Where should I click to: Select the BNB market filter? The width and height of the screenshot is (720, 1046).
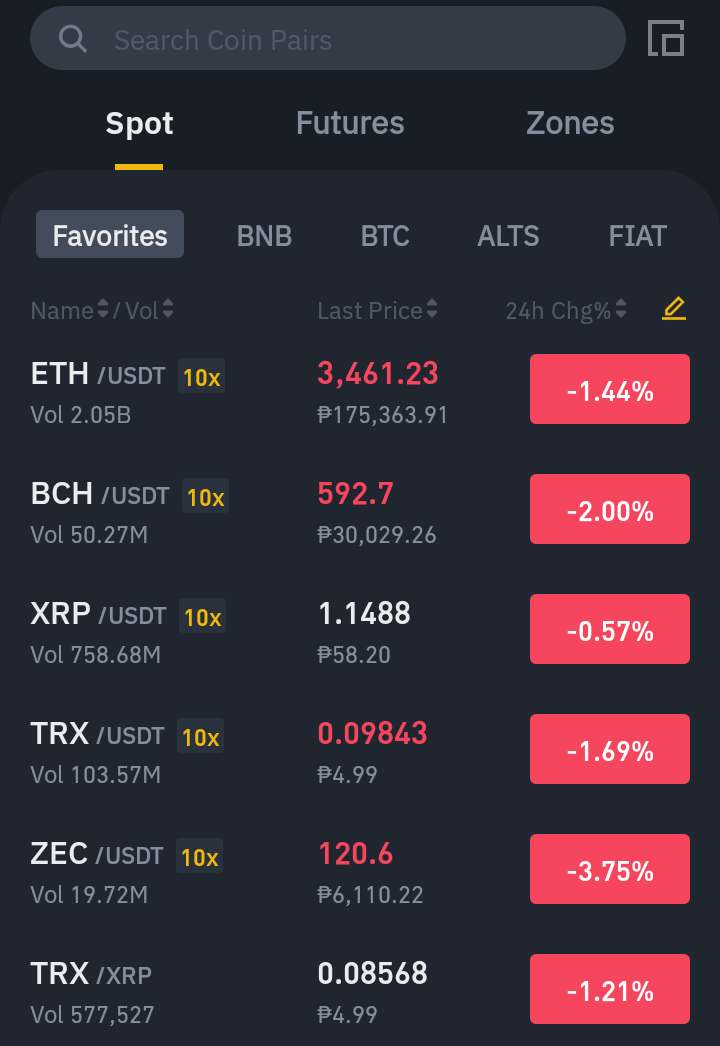click(264, 235)
